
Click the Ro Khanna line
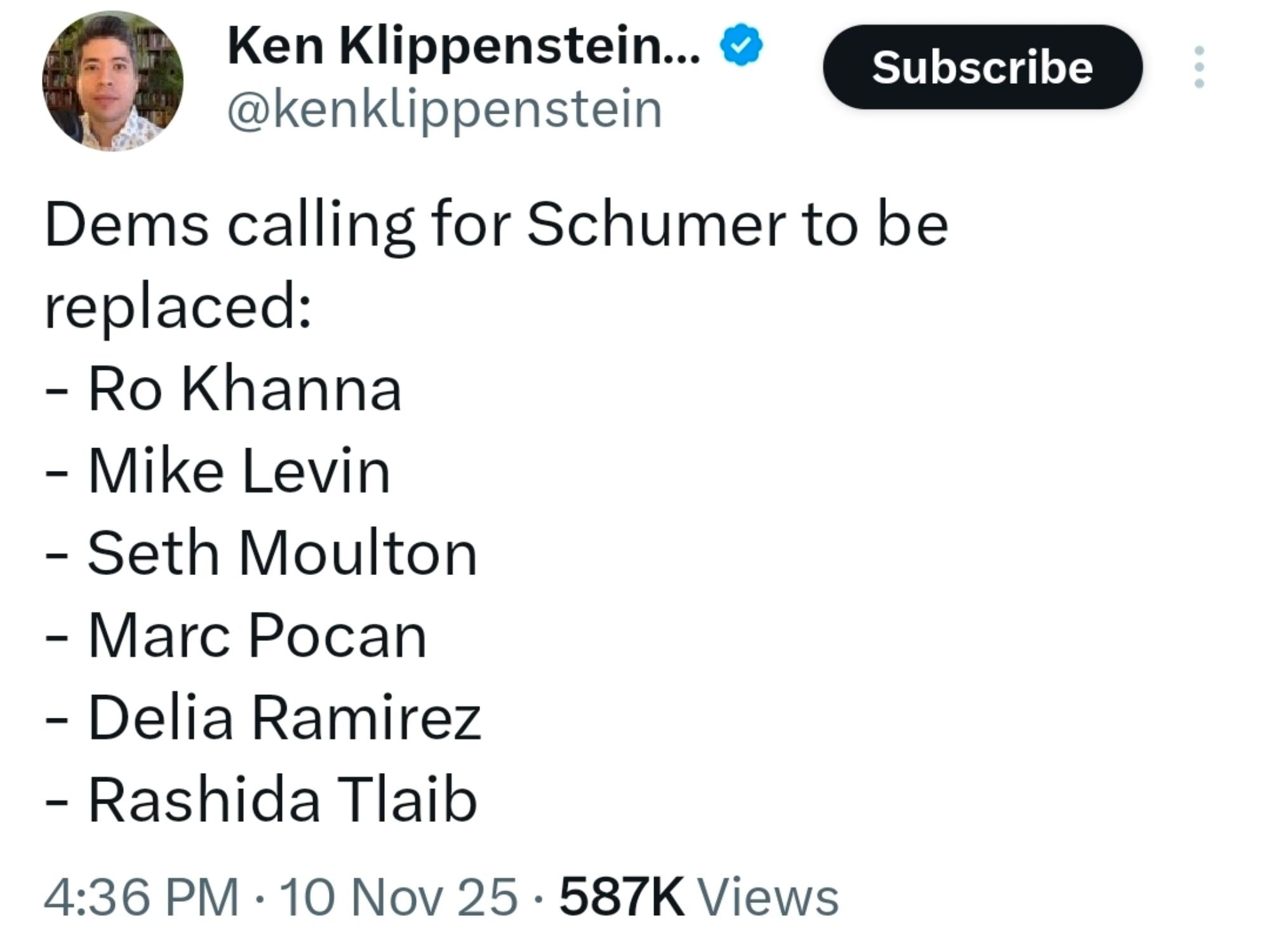point(244,389)
